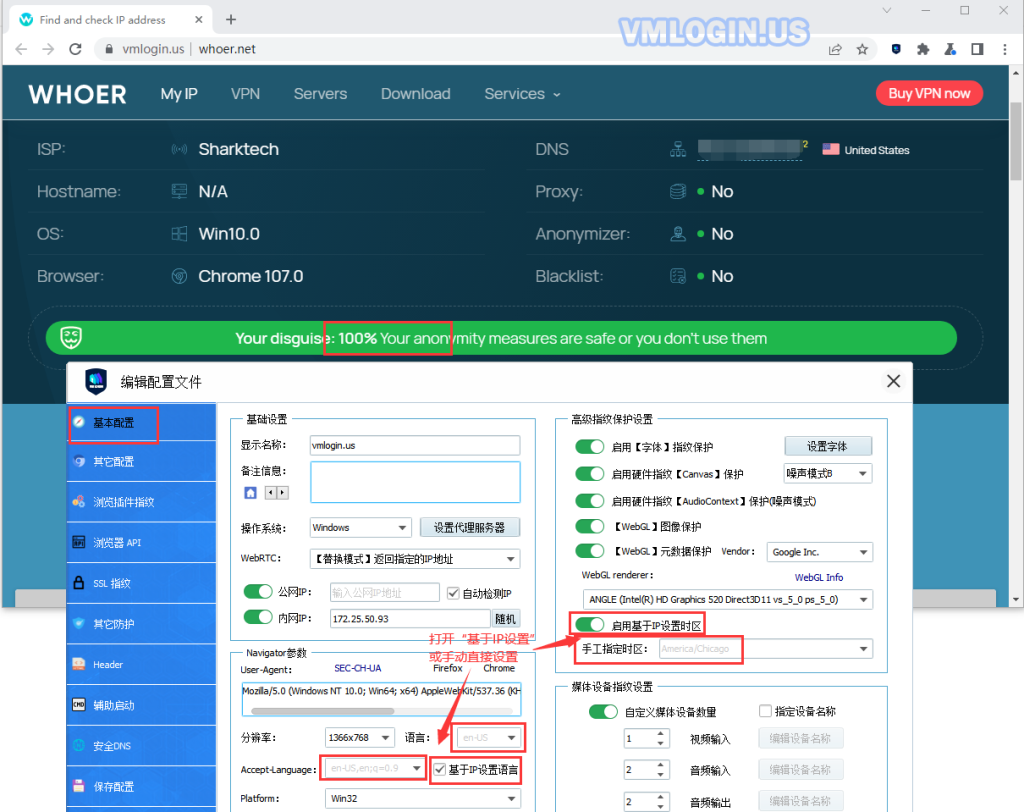This screenshot has height=812, width=1024.
Task: Toggle 启用基于IP设置时区 switch
Action: tap(590, 625)
